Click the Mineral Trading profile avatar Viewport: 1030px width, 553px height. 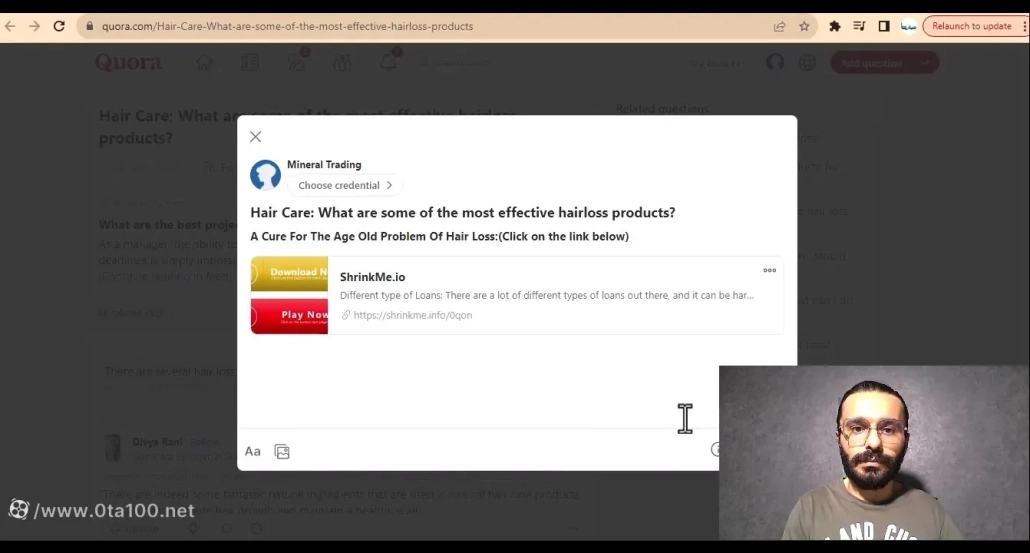pos(266,175)
